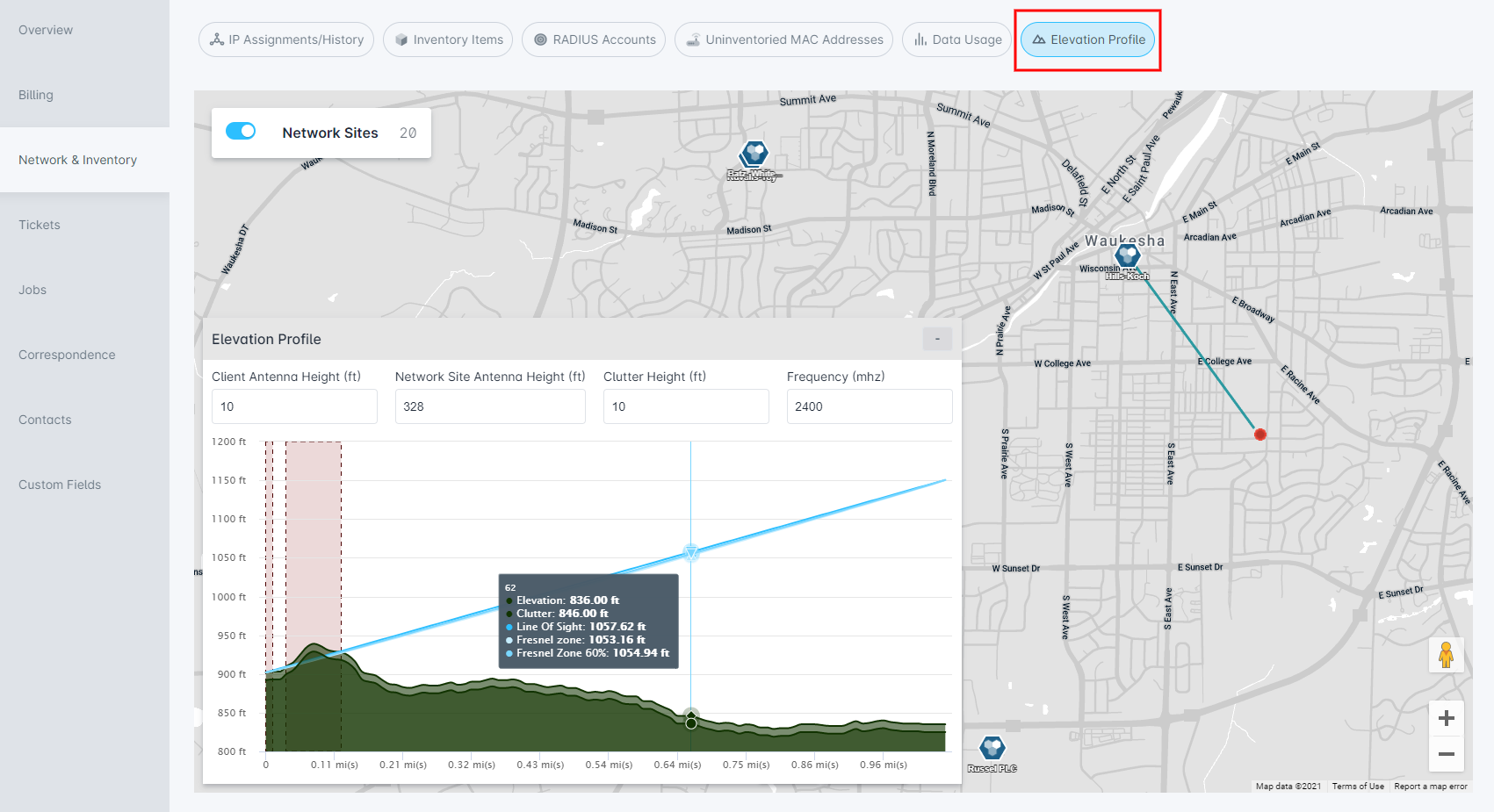Open the Data Usage tab
The image size is (1494, 812).
click(x=956, y=40)
